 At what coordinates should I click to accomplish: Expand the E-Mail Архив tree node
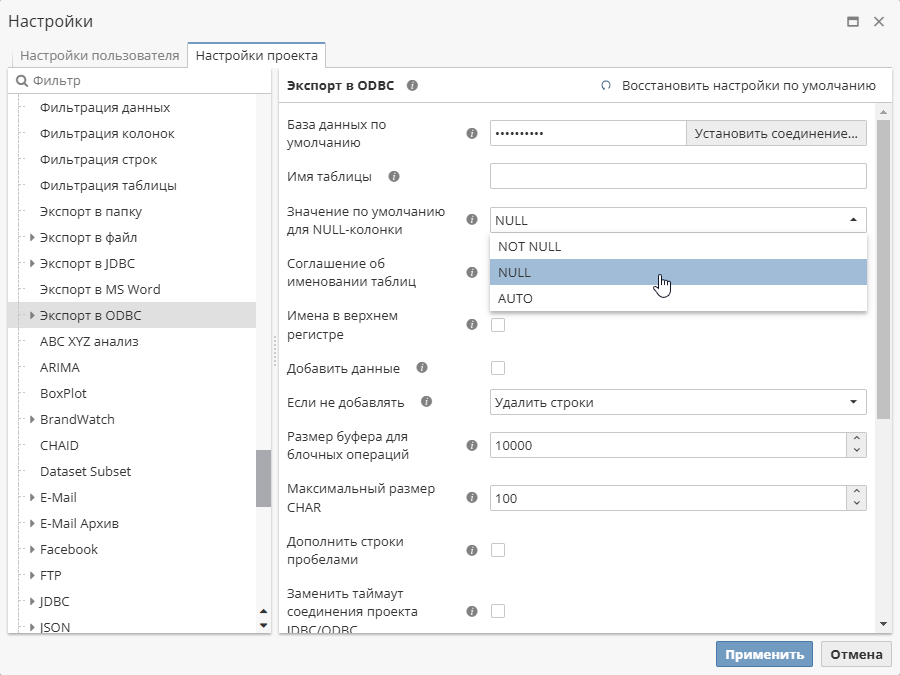tap(32, 523)
